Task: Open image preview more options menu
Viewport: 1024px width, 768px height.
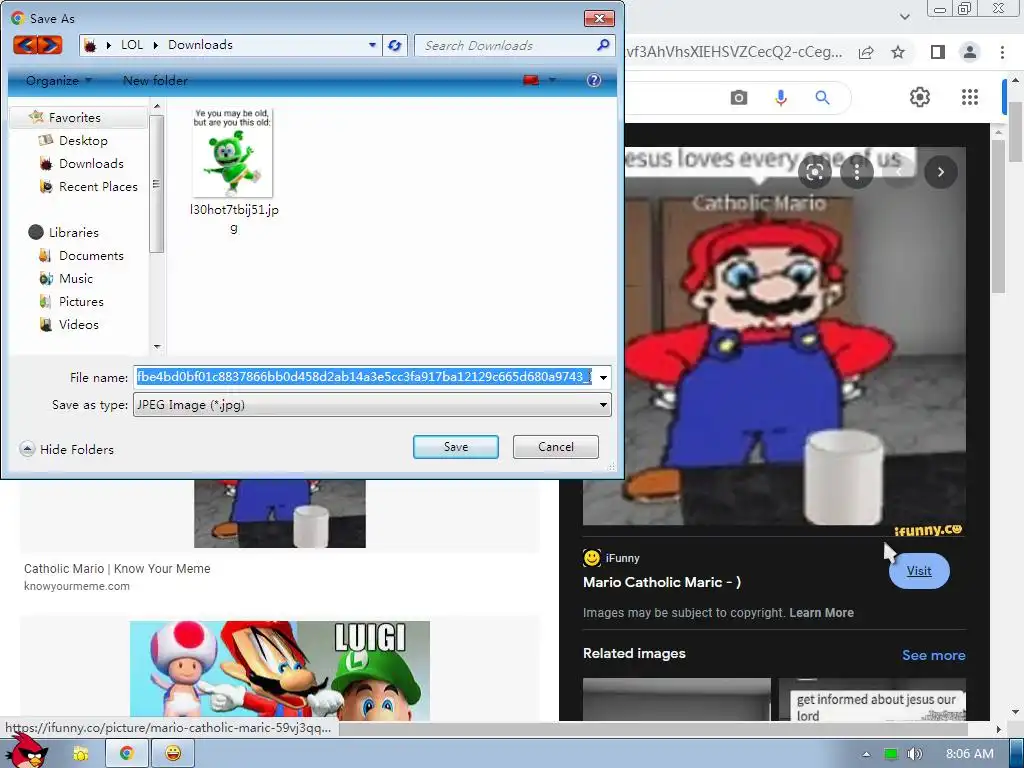Action: (x=857, y=172)
